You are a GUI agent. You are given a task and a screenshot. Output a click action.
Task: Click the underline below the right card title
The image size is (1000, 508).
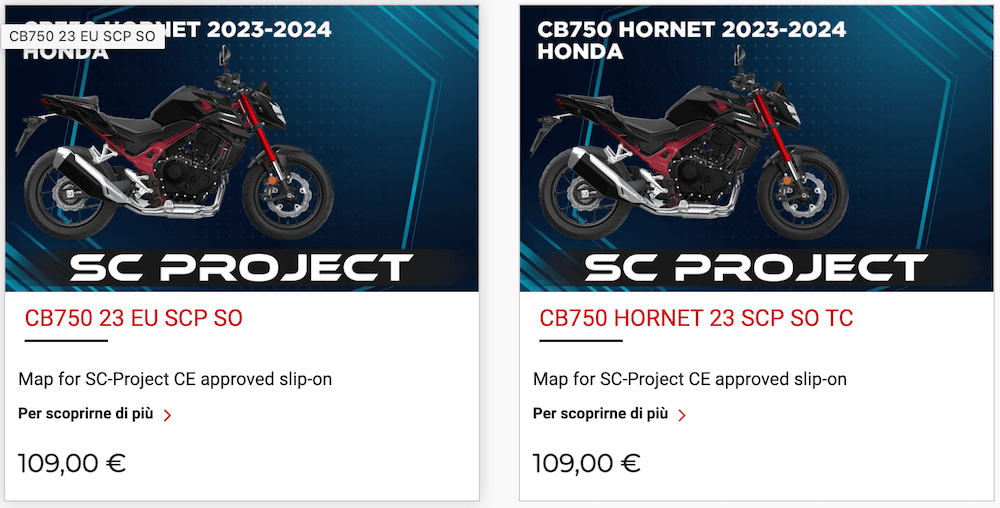[x=581, y=341]
